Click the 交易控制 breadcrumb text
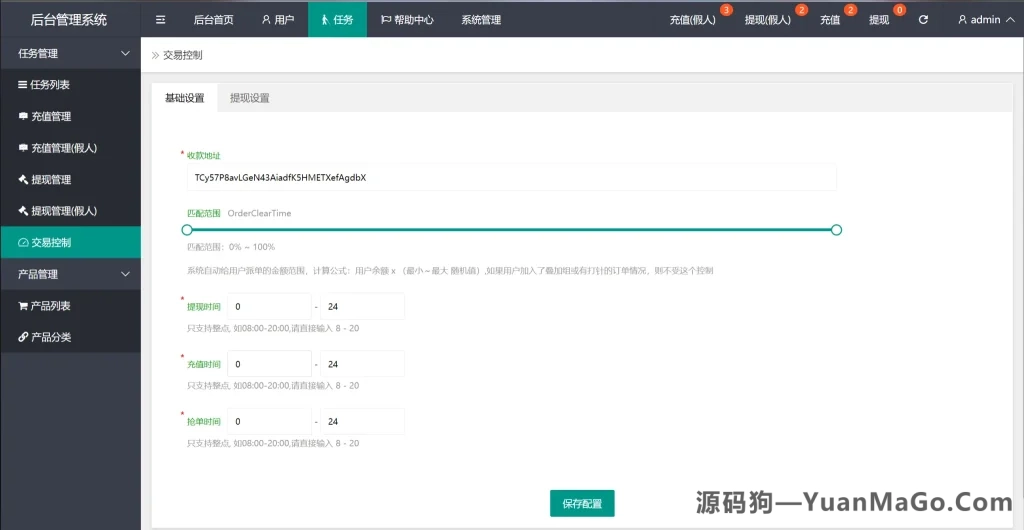The width and height of the screenshot is (1024, 530). click(182, 55)
